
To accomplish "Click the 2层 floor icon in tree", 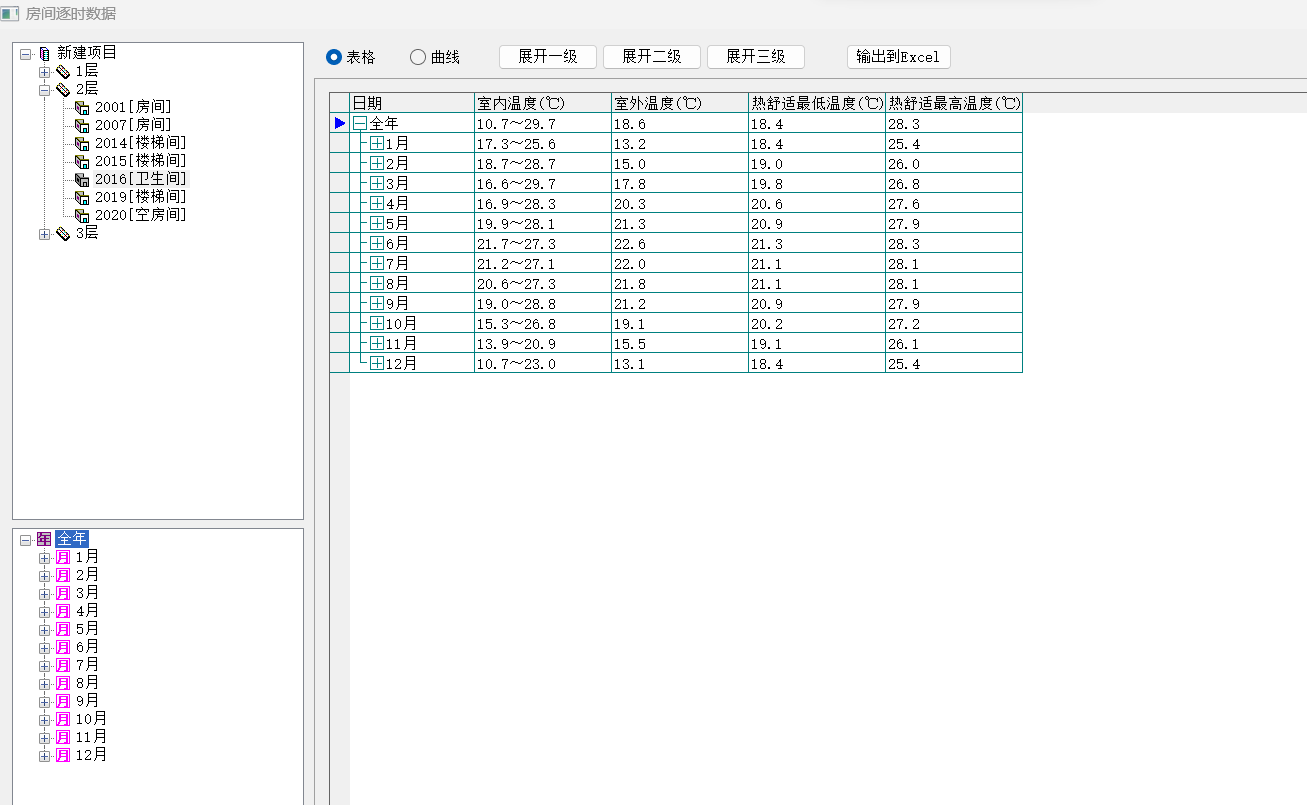I will pyautogui.click(x=62, y=89).
